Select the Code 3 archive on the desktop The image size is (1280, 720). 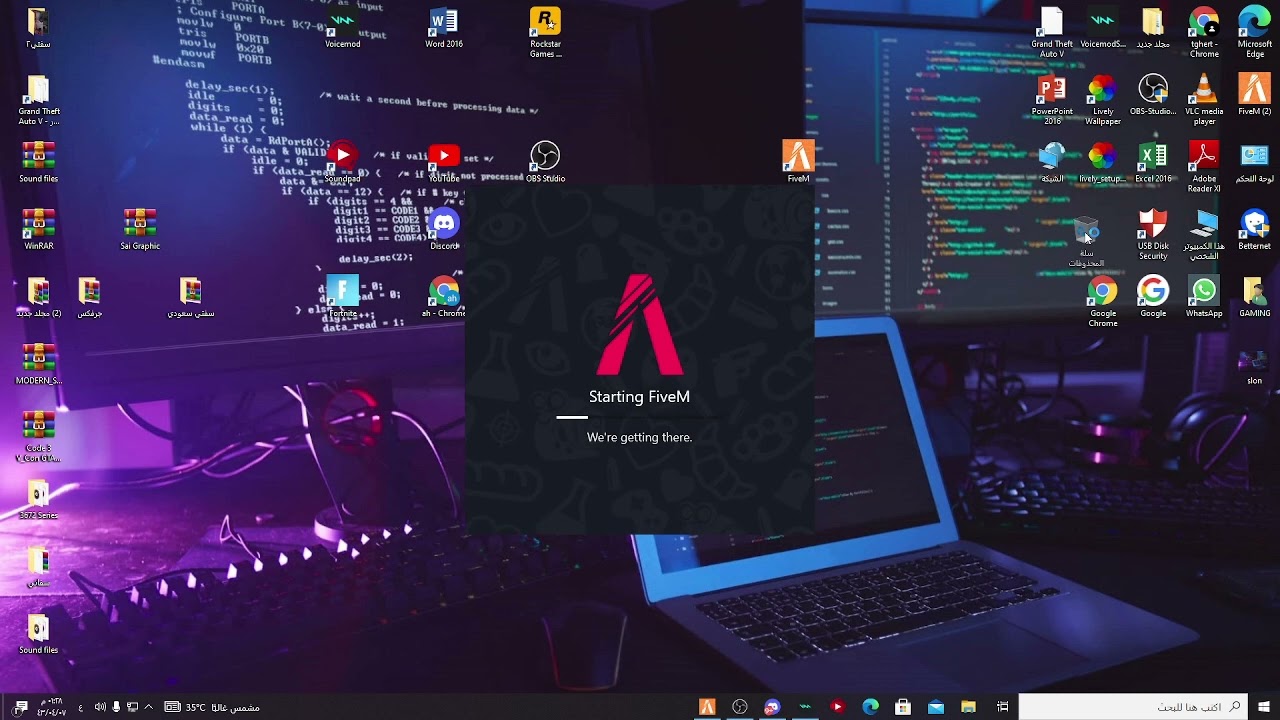pos(38,437)
